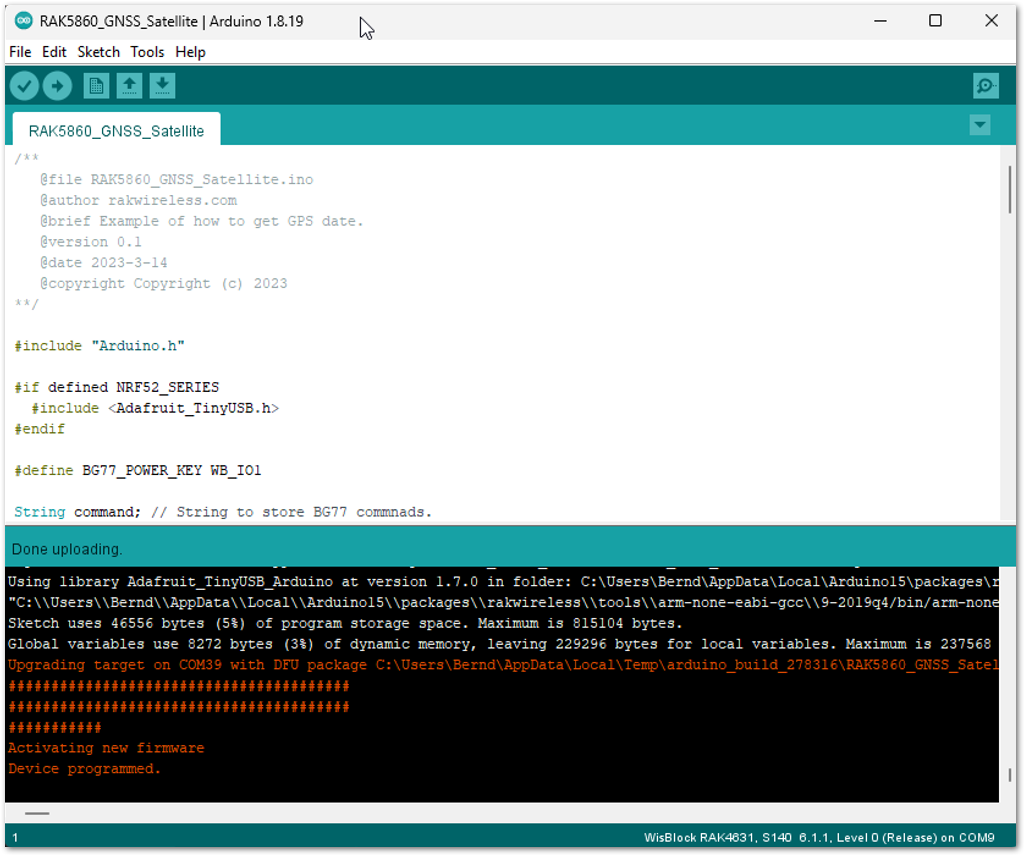Viewport: 1025px width, 856px height.
Task: Click the '@version 0.1' comment line
Action: point(91,242)
